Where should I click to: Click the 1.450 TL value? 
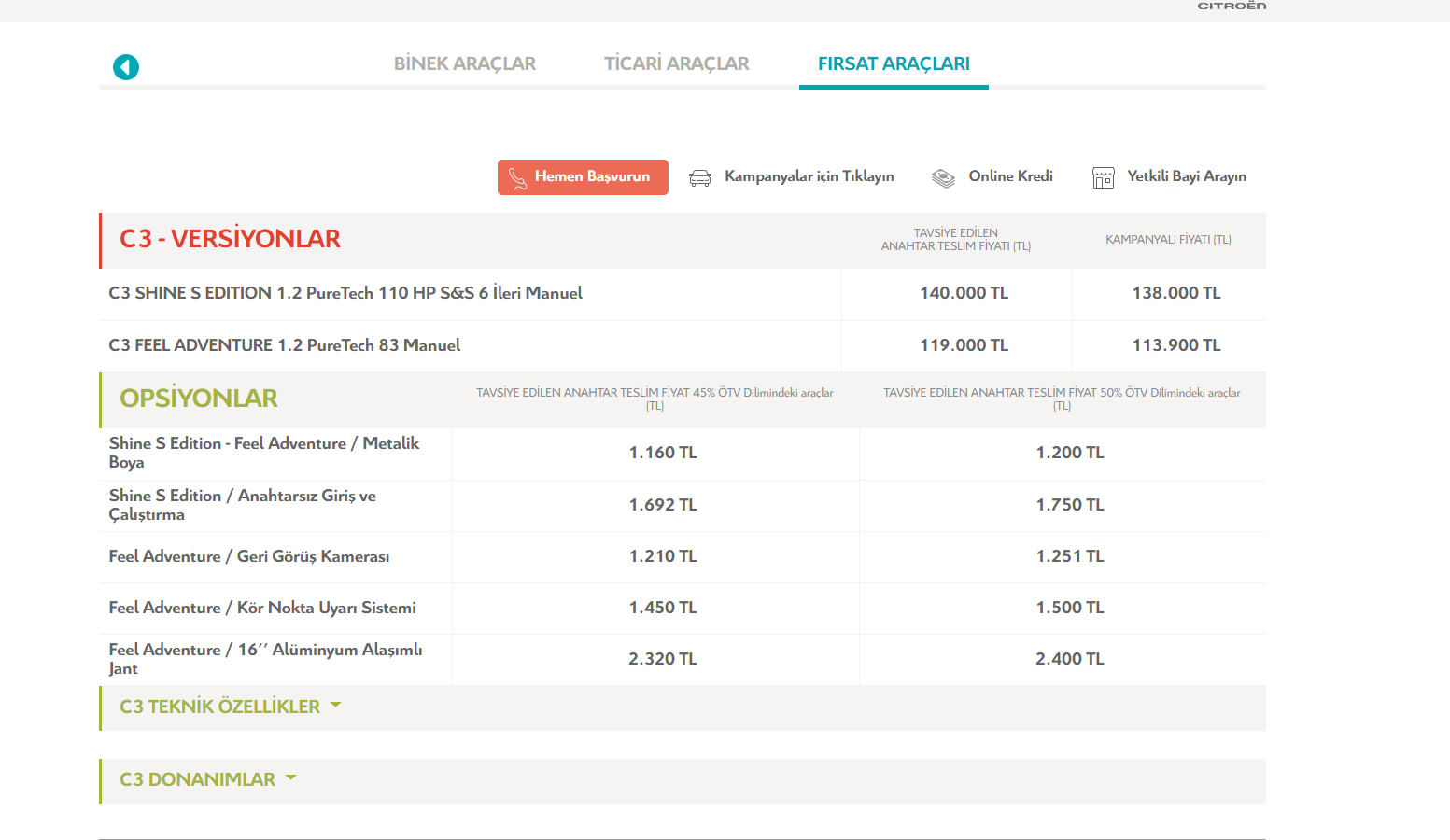tap(663, 608)
